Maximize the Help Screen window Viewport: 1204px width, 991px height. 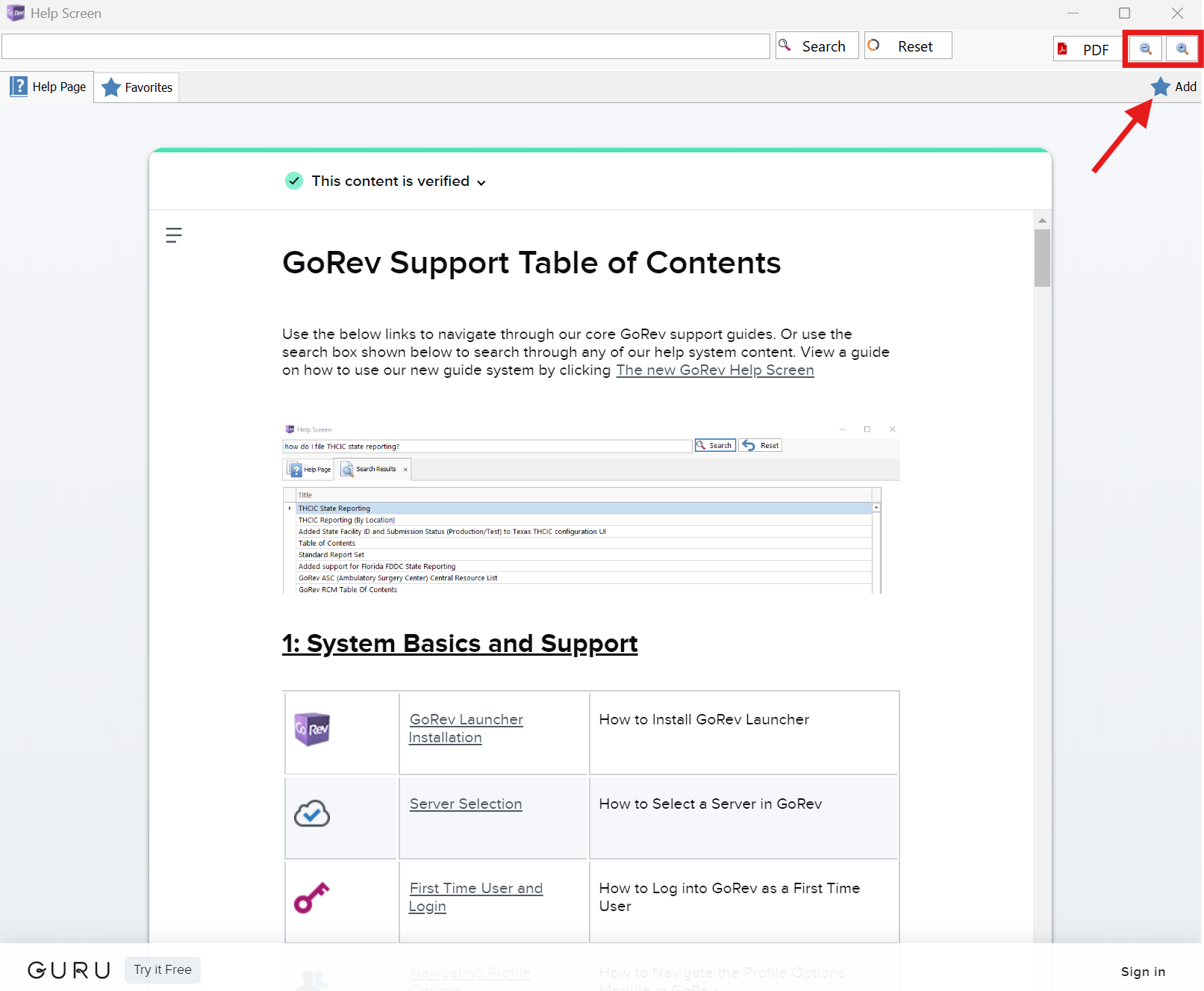[x=1124, y=13]
